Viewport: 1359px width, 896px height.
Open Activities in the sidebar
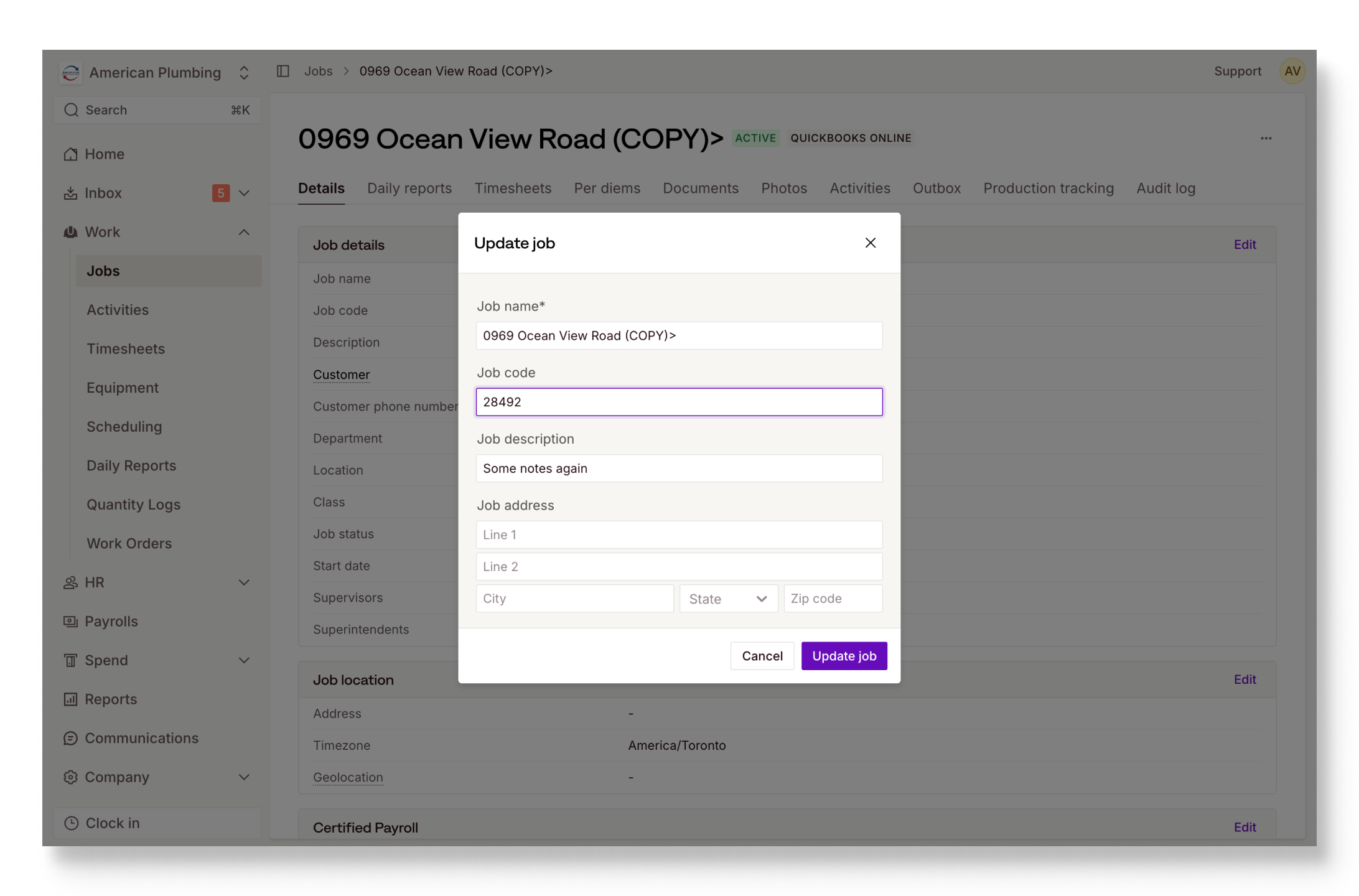tap(118, 310)
